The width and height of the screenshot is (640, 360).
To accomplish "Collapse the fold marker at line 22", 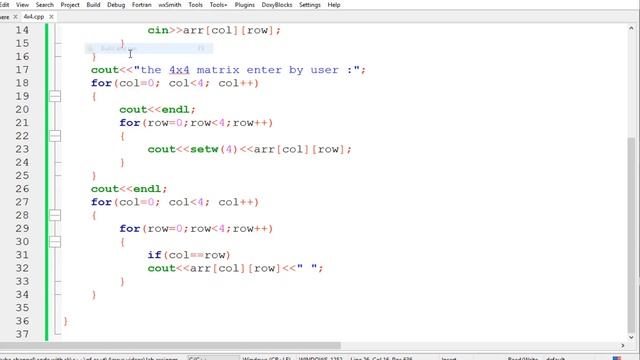I will [55, 136].
